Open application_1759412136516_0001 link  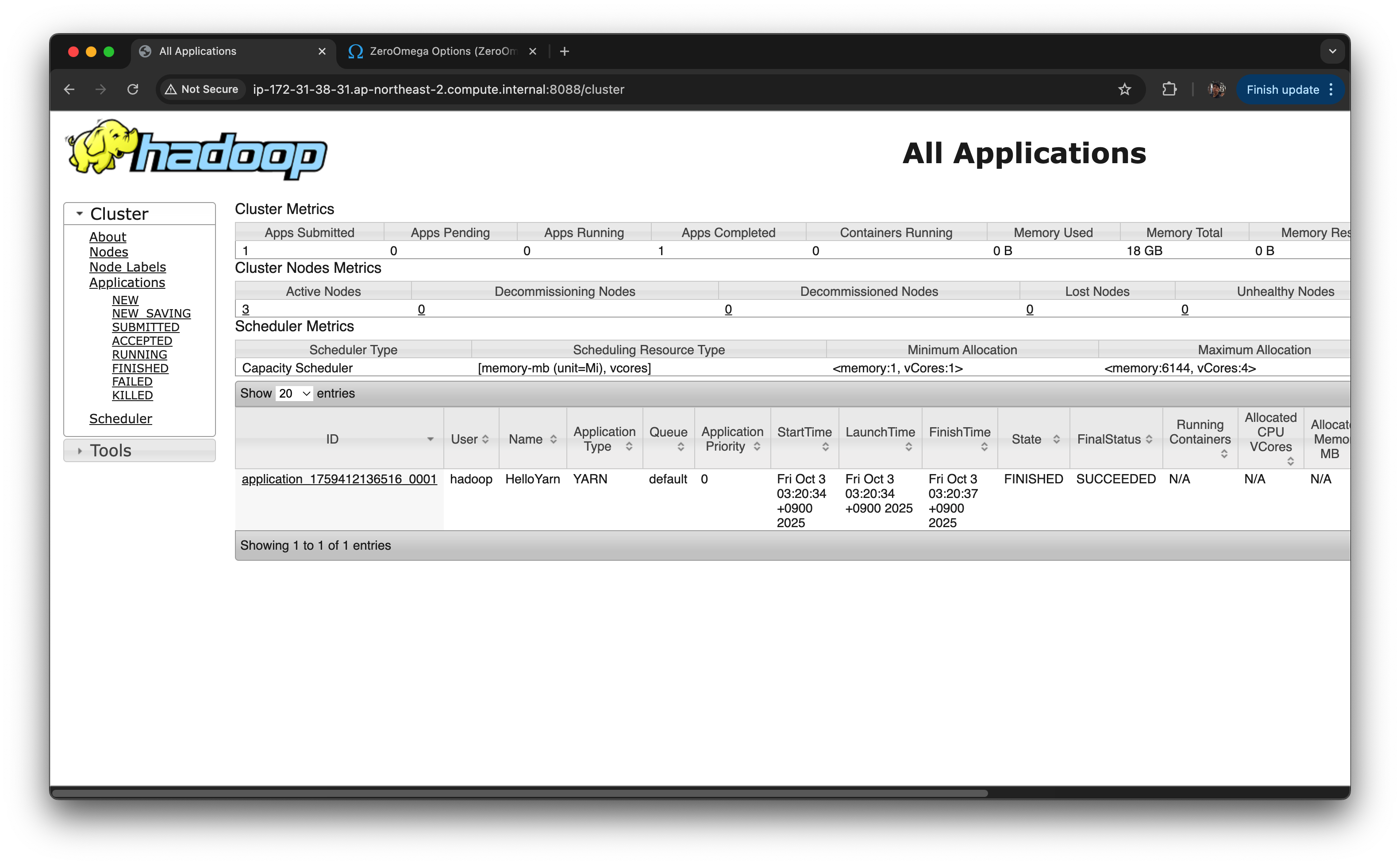tap(339, 479)
